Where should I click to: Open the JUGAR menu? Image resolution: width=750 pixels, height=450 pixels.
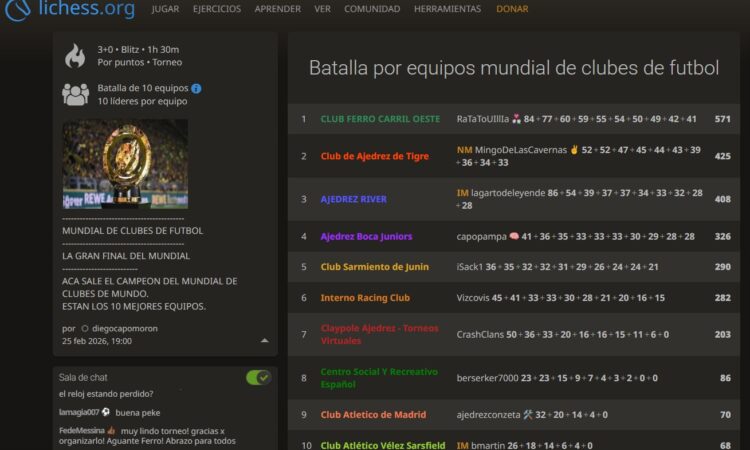coord(165,9)
